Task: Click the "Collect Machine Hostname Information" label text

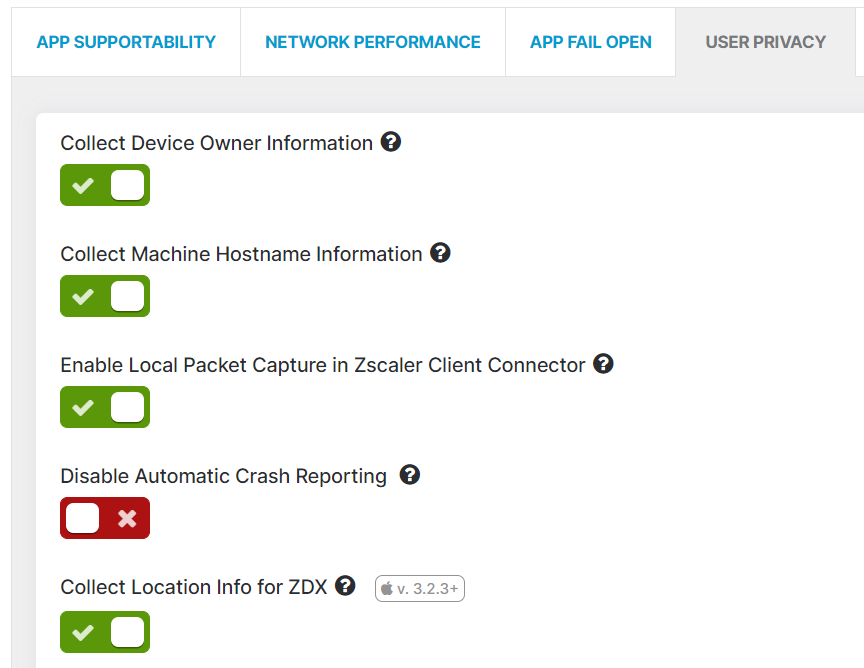Action: [x=241, y=254]
